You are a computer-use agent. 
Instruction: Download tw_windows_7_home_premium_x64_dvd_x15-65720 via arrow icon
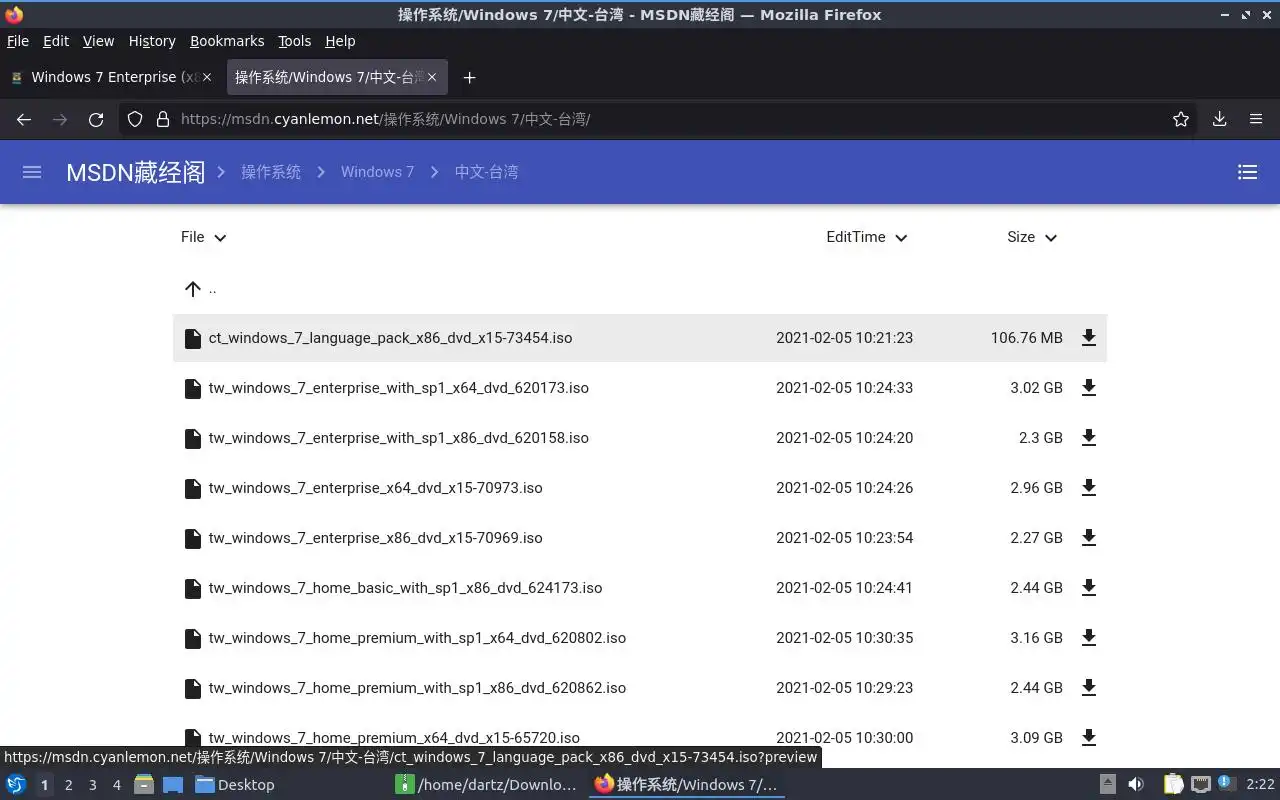coord(1089,738)
